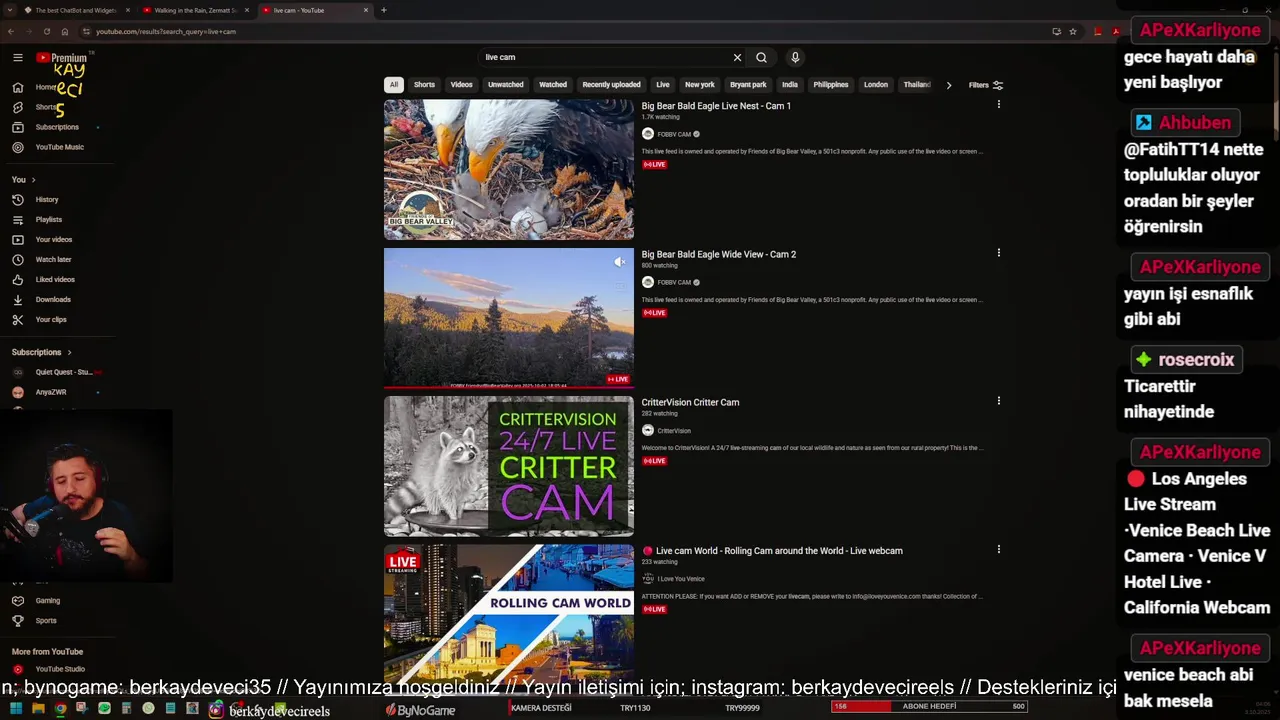Open CritterVision channel link
The height and width of the screenshot is (720, 1280).
click(674, 431)
